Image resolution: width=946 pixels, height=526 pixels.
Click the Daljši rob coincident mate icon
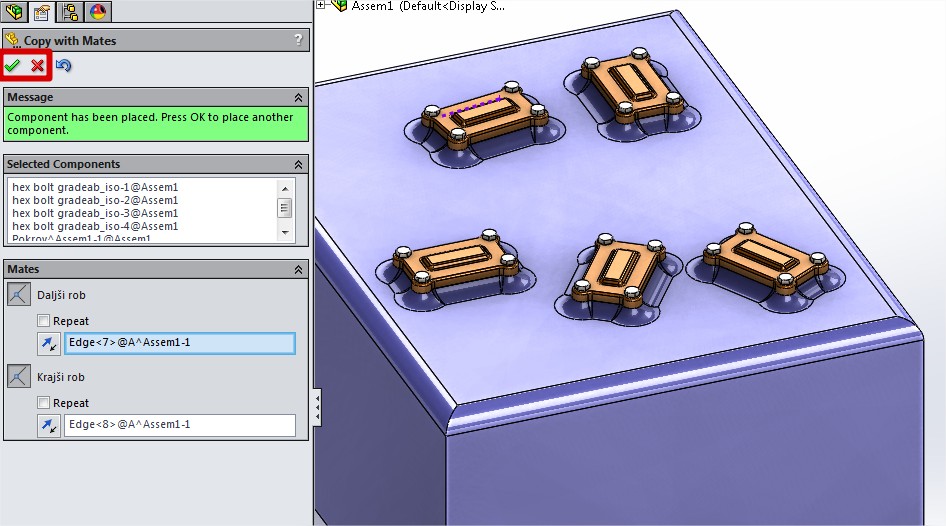19,294
